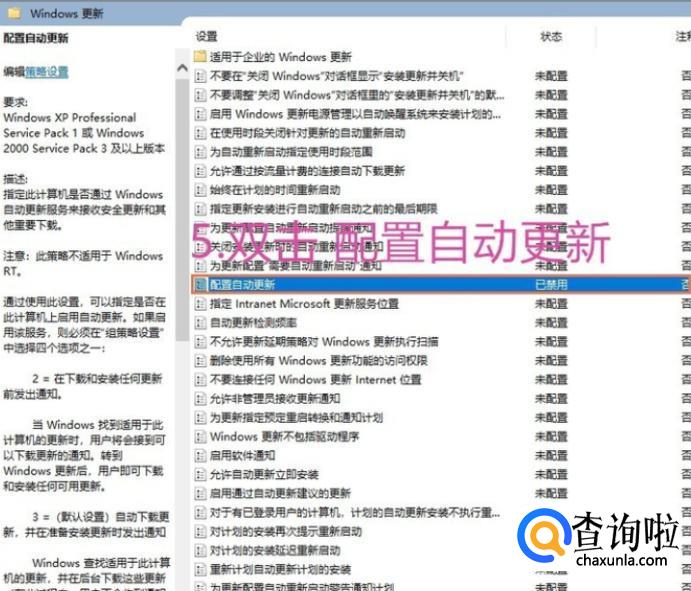
Task: Click policy icon for 启用软件通知
Action: pyautogui.click(x=201, y=456)
